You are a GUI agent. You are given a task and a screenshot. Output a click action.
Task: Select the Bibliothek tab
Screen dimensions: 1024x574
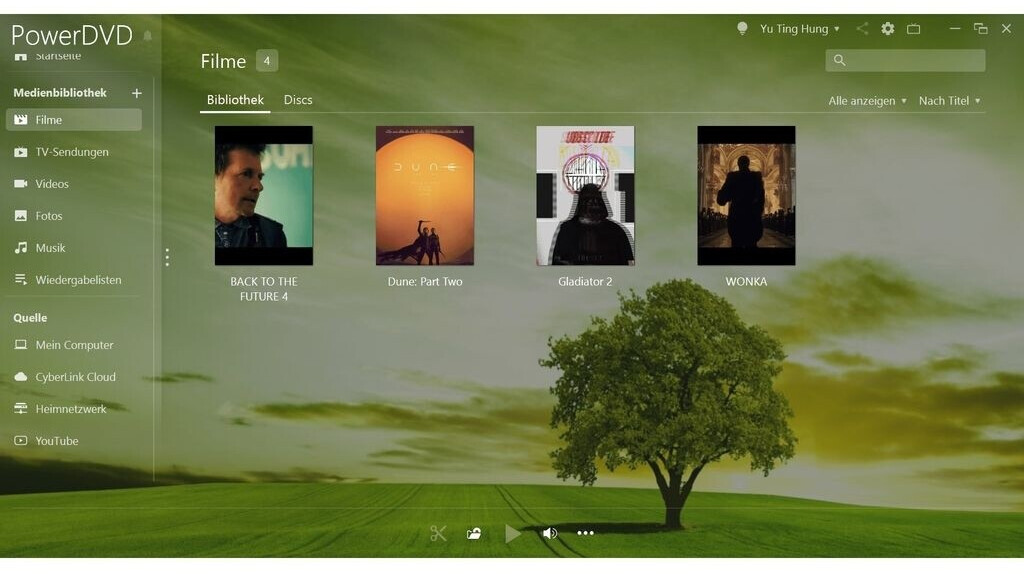pyautogui.click(x=235, y=100)
